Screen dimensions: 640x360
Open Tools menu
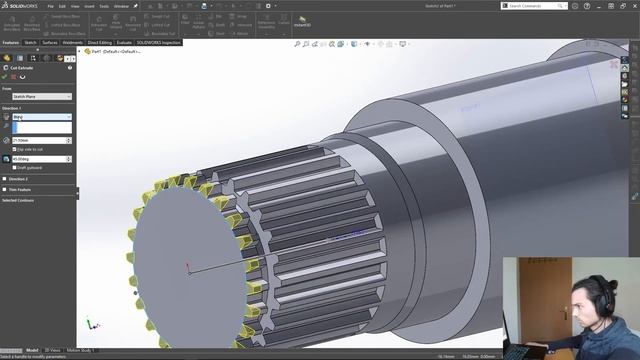click(104, 6)
